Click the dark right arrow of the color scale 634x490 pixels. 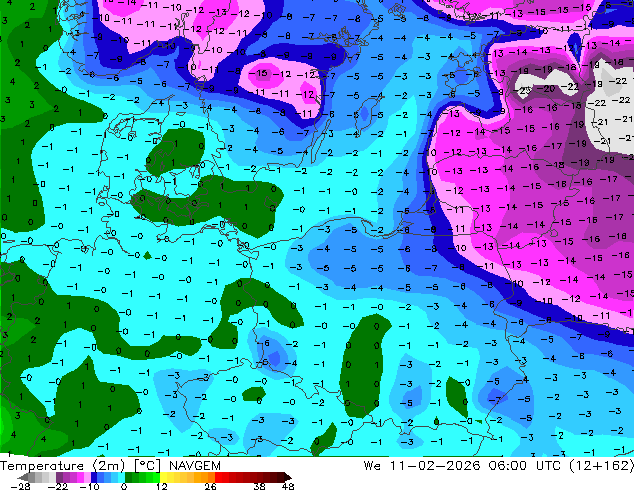(x=288, y=477)
